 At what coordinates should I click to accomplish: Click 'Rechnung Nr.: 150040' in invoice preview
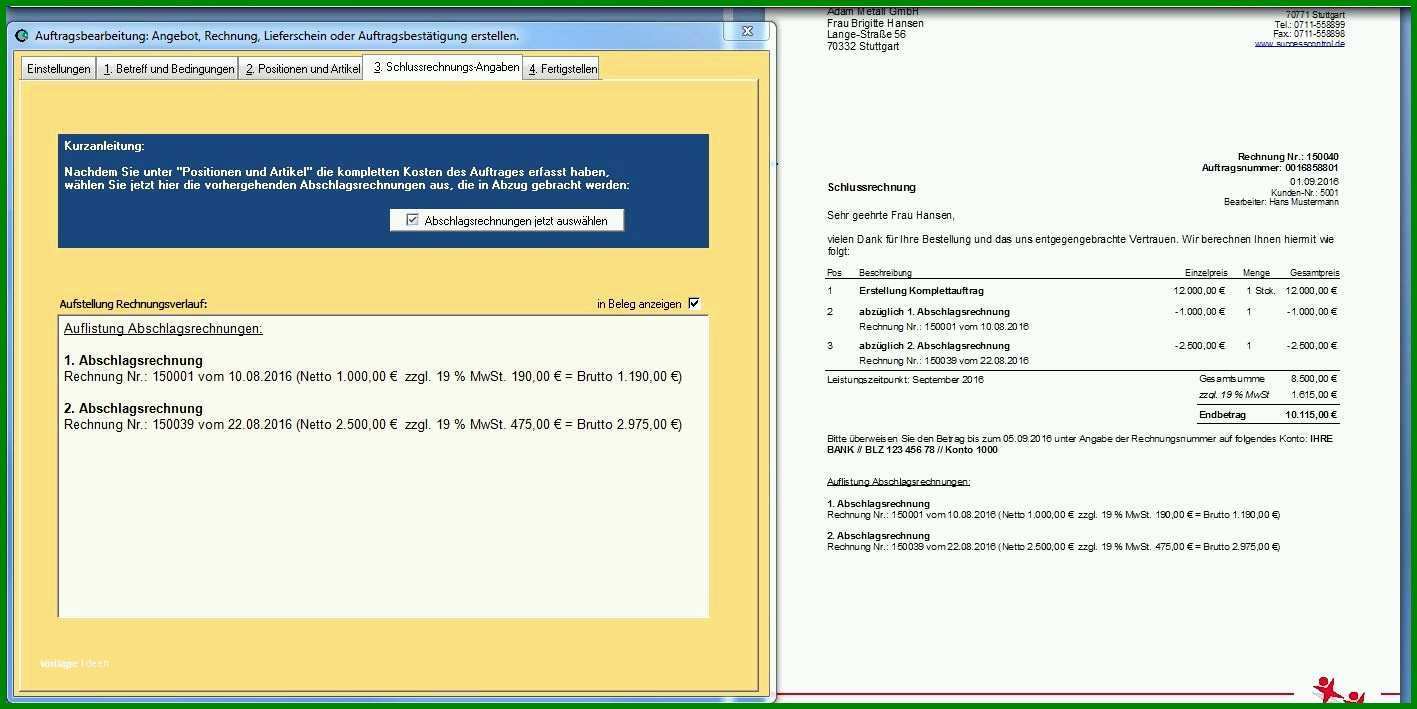(x=1288, y=157)
